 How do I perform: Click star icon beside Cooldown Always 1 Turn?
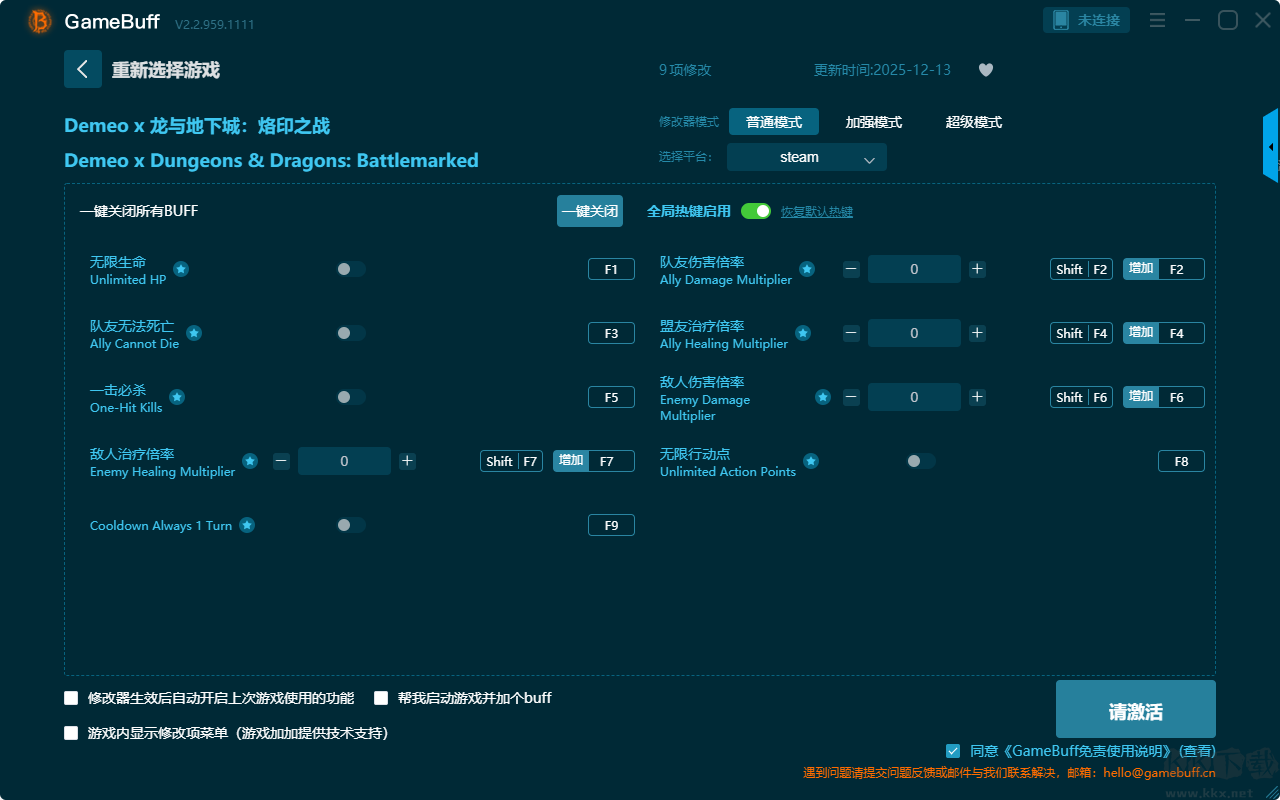tap(247, 525)
